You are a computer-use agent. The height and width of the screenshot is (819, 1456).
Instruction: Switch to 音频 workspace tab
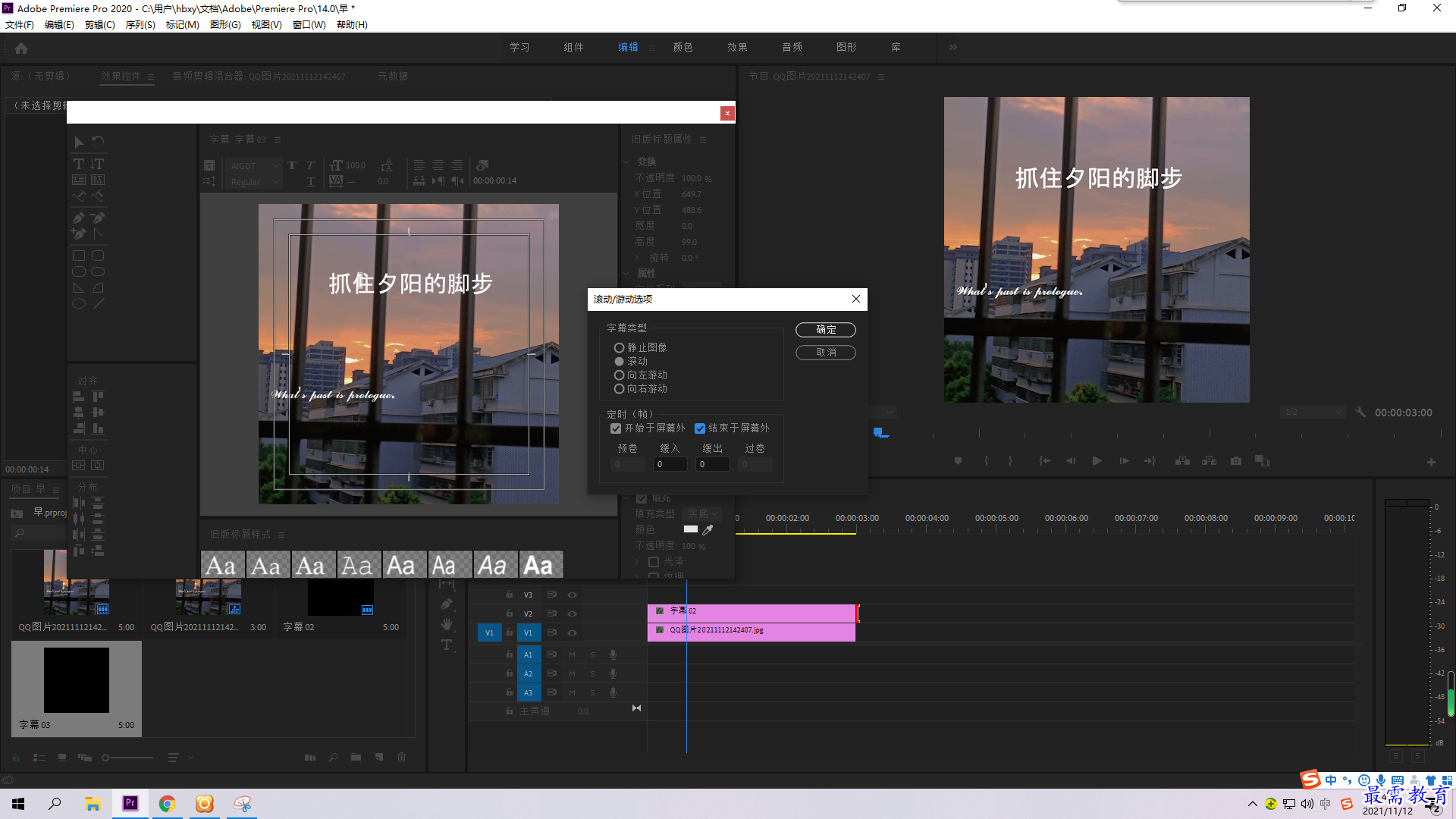click(x=792, y=47)
